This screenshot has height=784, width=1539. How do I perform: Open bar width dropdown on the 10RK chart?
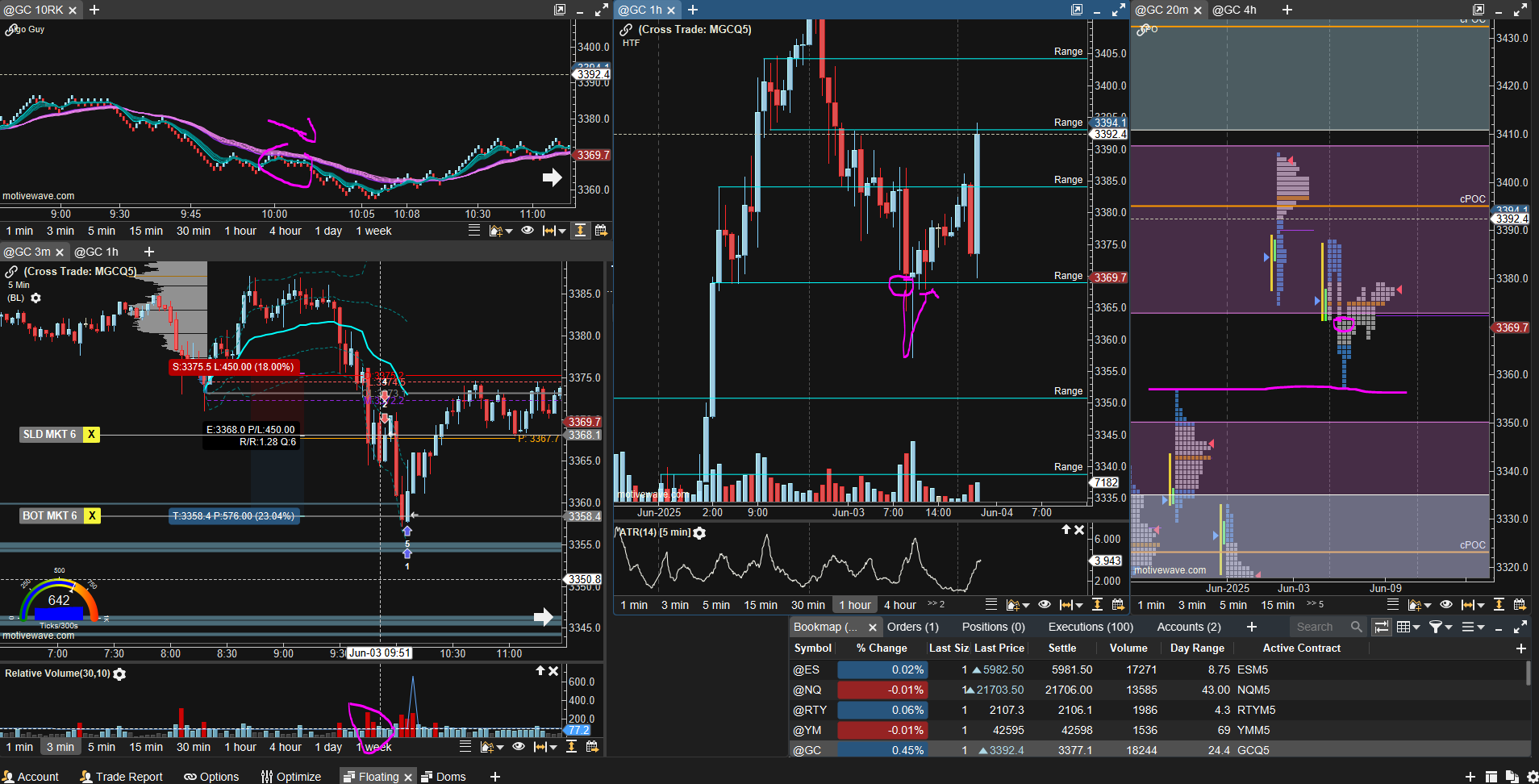pyautogui.click(x=554, y=231)
